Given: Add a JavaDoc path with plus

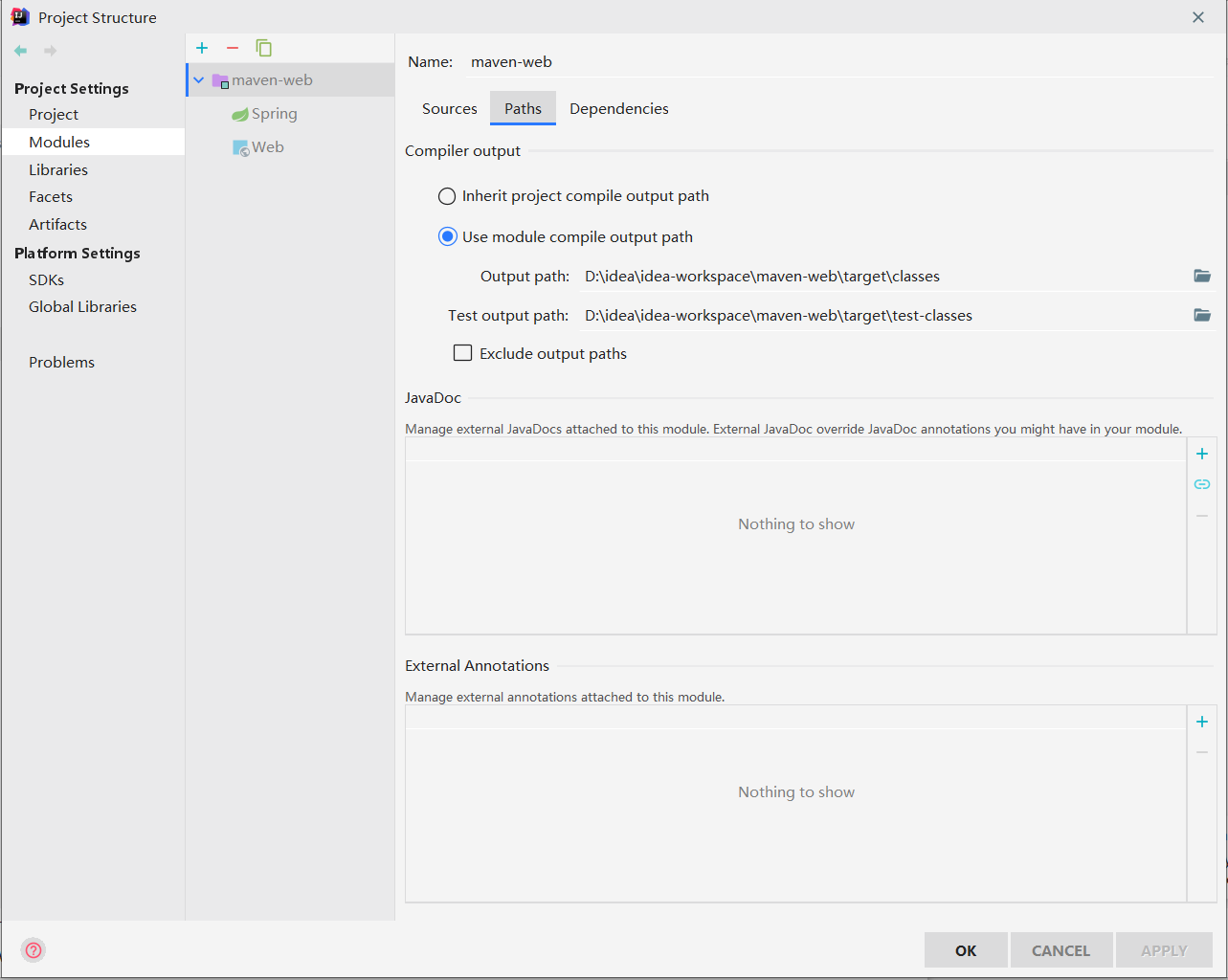Looking at the screenshot, I should (x=1202, y=454).
